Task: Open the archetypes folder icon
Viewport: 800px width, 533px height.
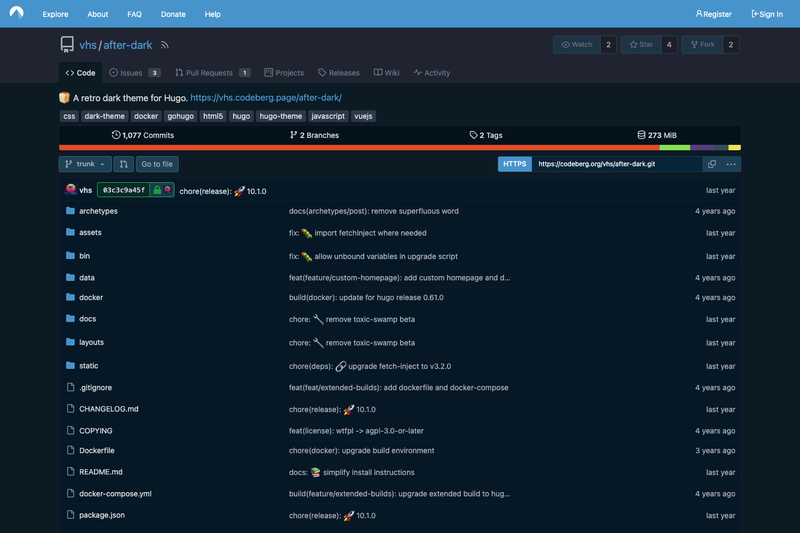Action: pos(70,211)
